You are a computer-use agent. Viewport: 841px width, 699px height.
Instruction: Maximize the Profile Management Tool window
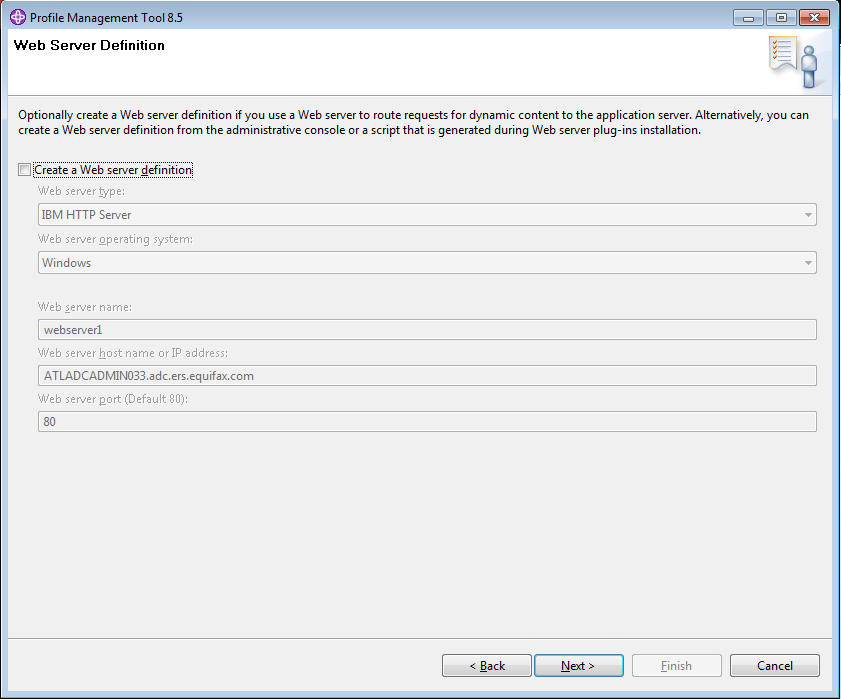(780, 17)
